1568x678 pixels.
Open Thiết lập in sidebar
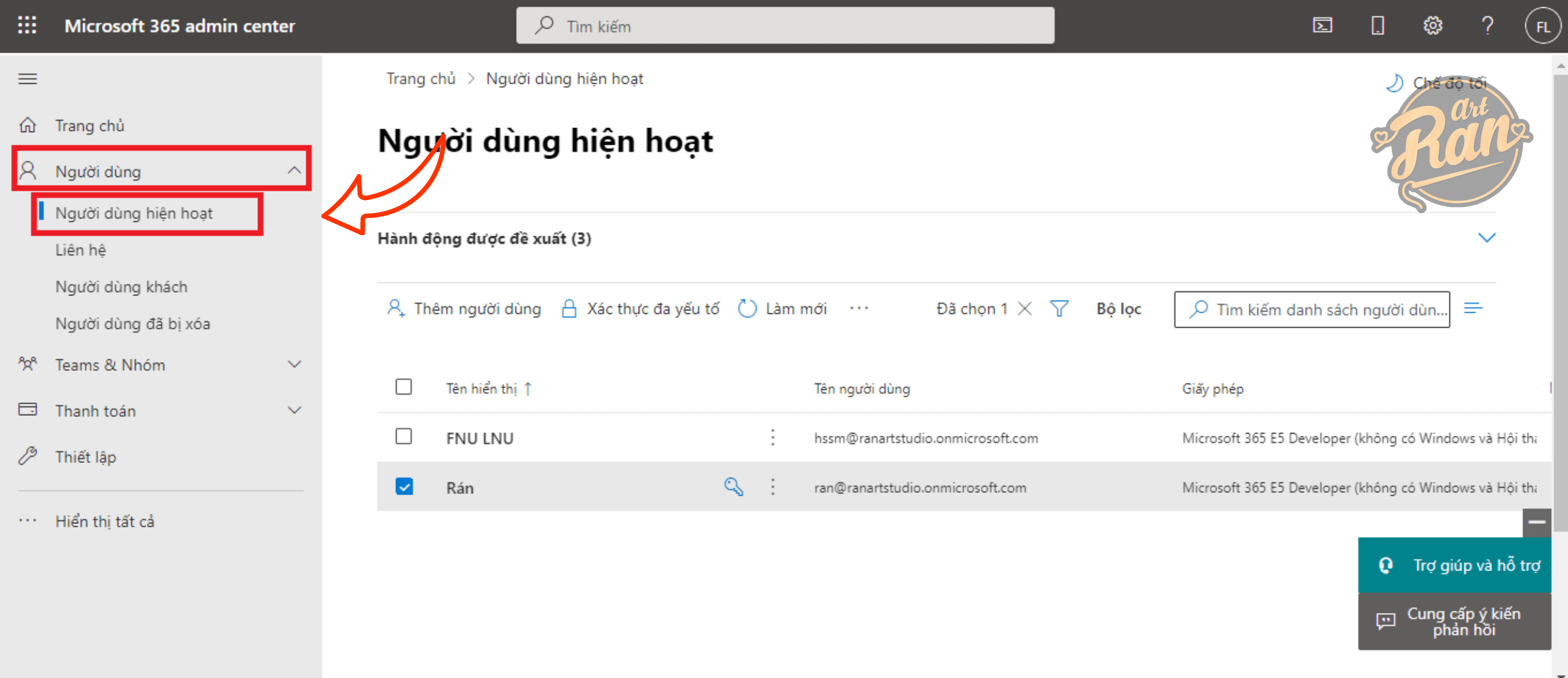point(85,457)
